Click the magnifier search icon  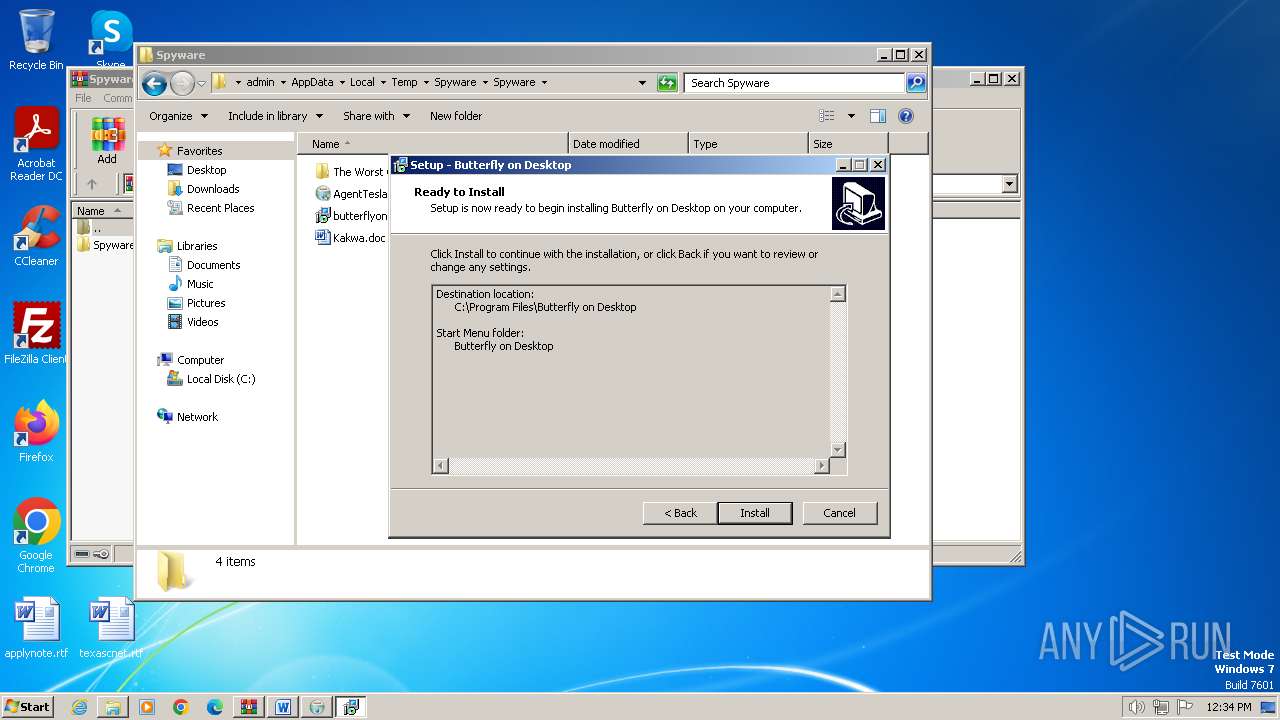pyautogui.click(x=916, y=83)
